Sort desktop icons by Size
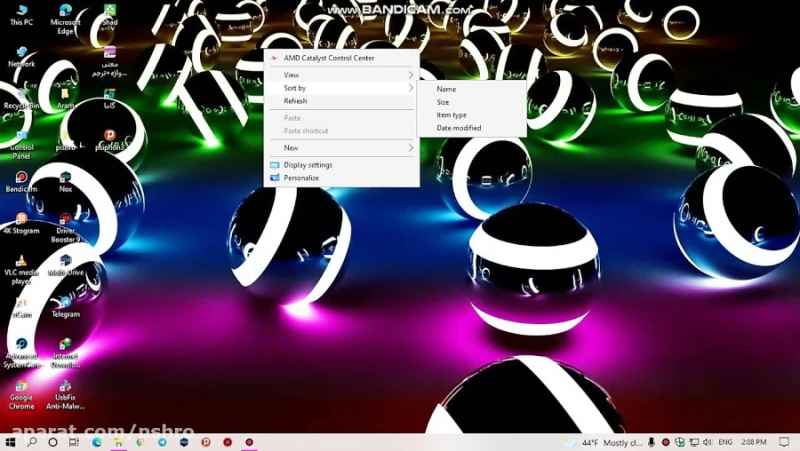Screen dimensions: 800x451 [x=472, y=102]
